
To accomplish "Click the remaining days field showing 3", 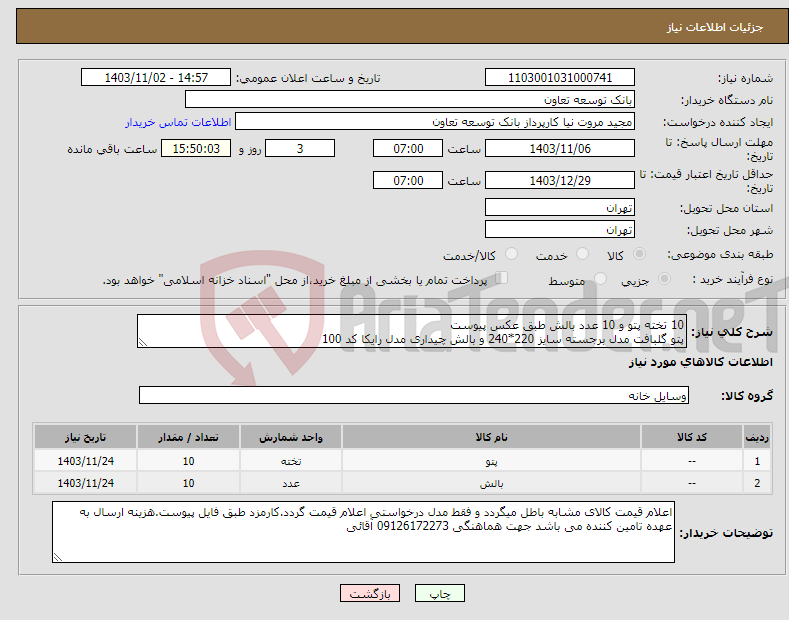I will pos(300,148).
